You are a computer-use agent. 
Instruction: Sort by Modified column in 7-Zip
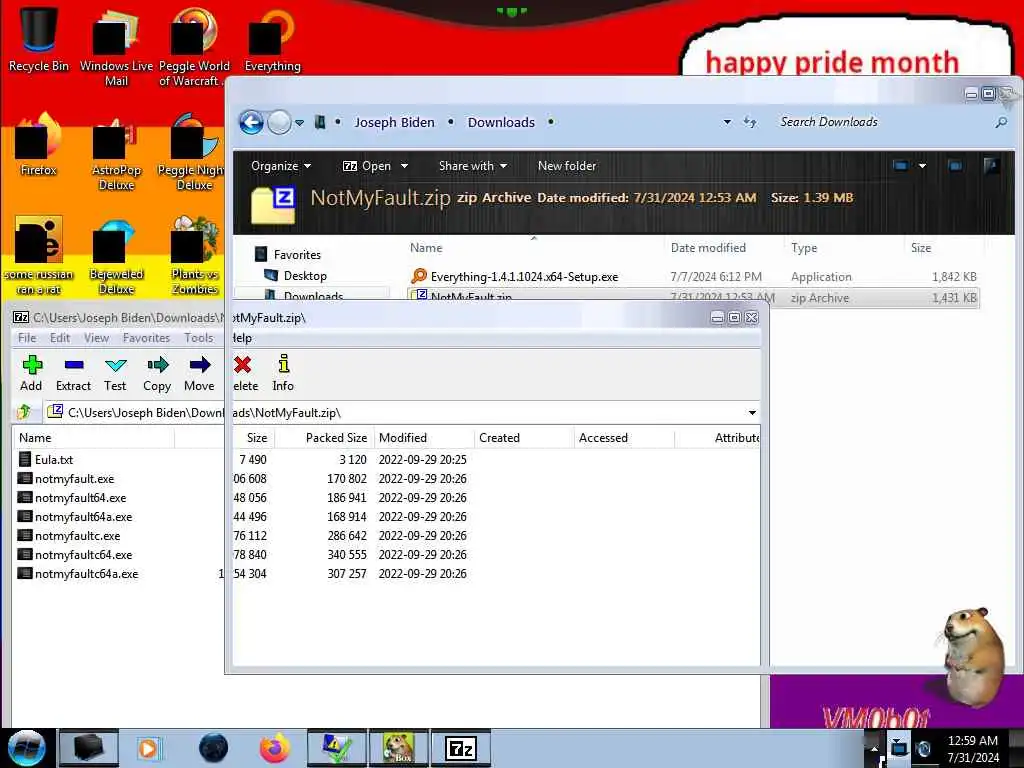click(424, 438)
